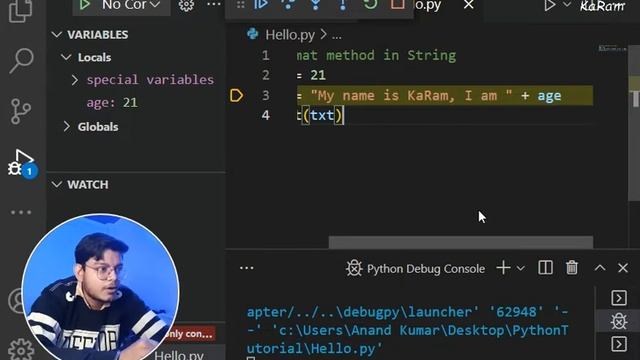Continue debugging execution

point(261,5)
